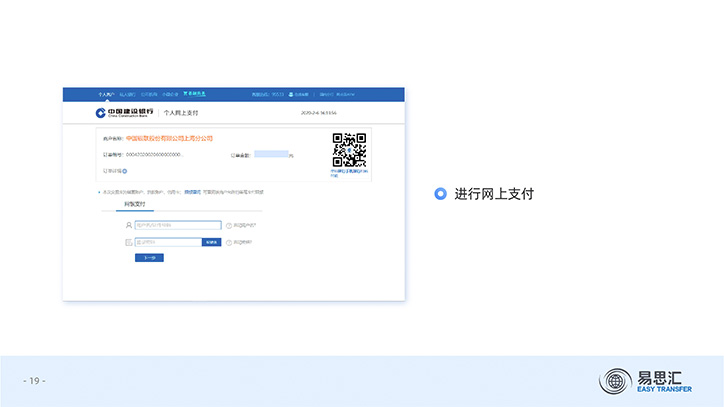Click the help icon next to the password field

[x=228, y=242]
